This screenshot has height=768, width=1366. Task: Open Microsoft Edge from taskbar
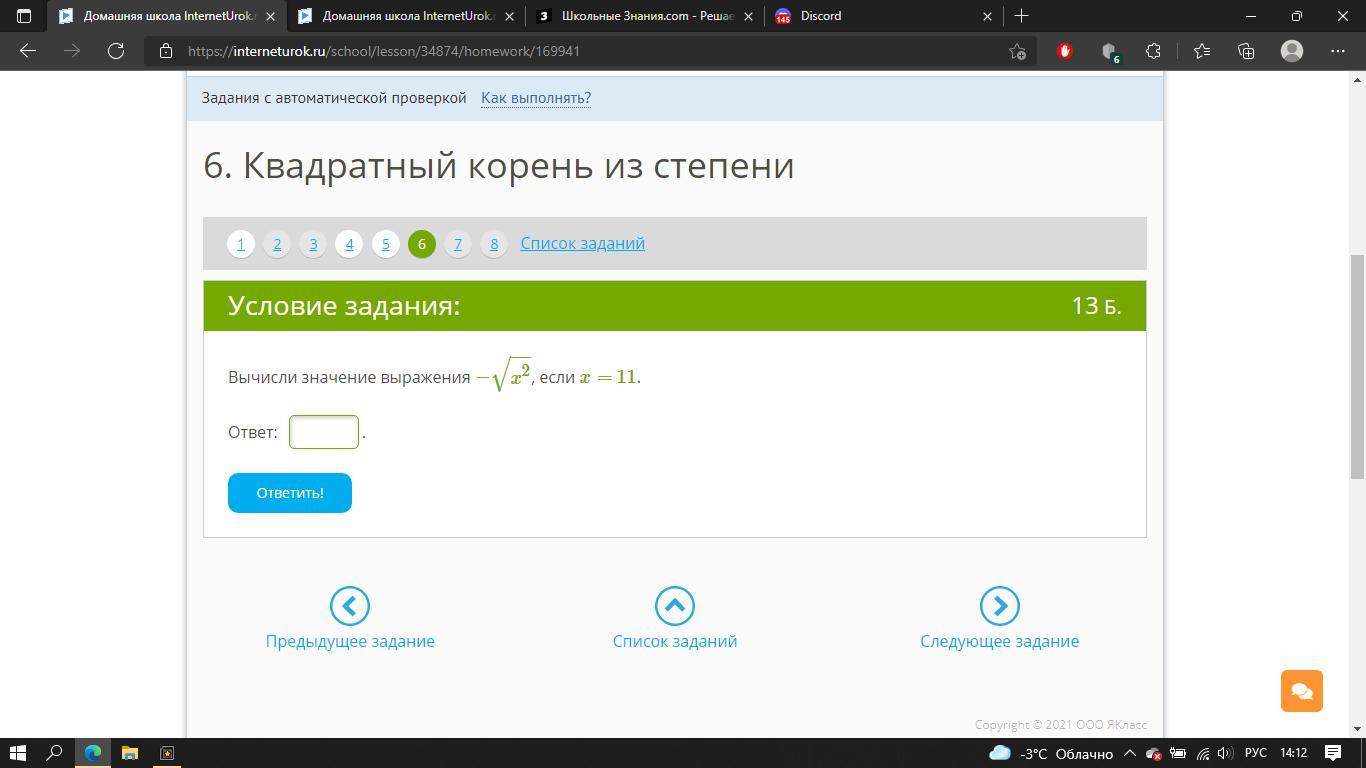coord(93,753)
